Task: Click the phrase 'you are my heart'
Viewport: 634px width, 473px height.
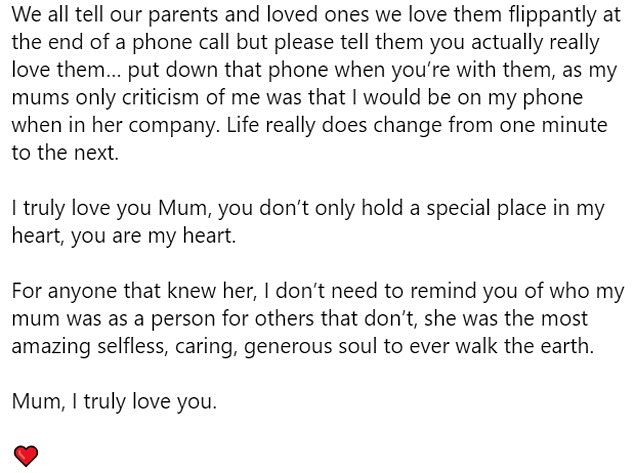Action: point(153,236)
